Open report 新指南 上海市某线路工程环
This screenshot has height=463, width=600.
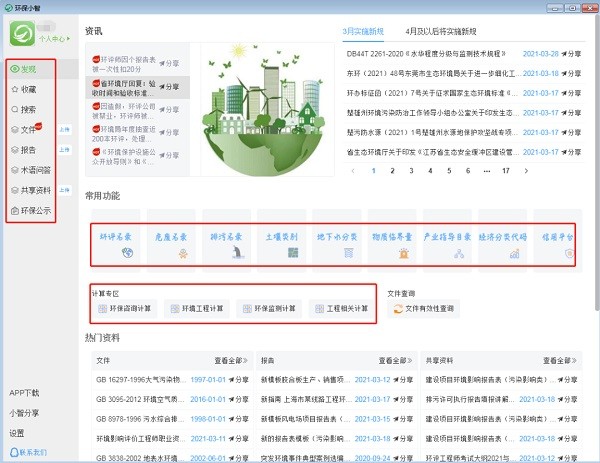click(307, 399)
